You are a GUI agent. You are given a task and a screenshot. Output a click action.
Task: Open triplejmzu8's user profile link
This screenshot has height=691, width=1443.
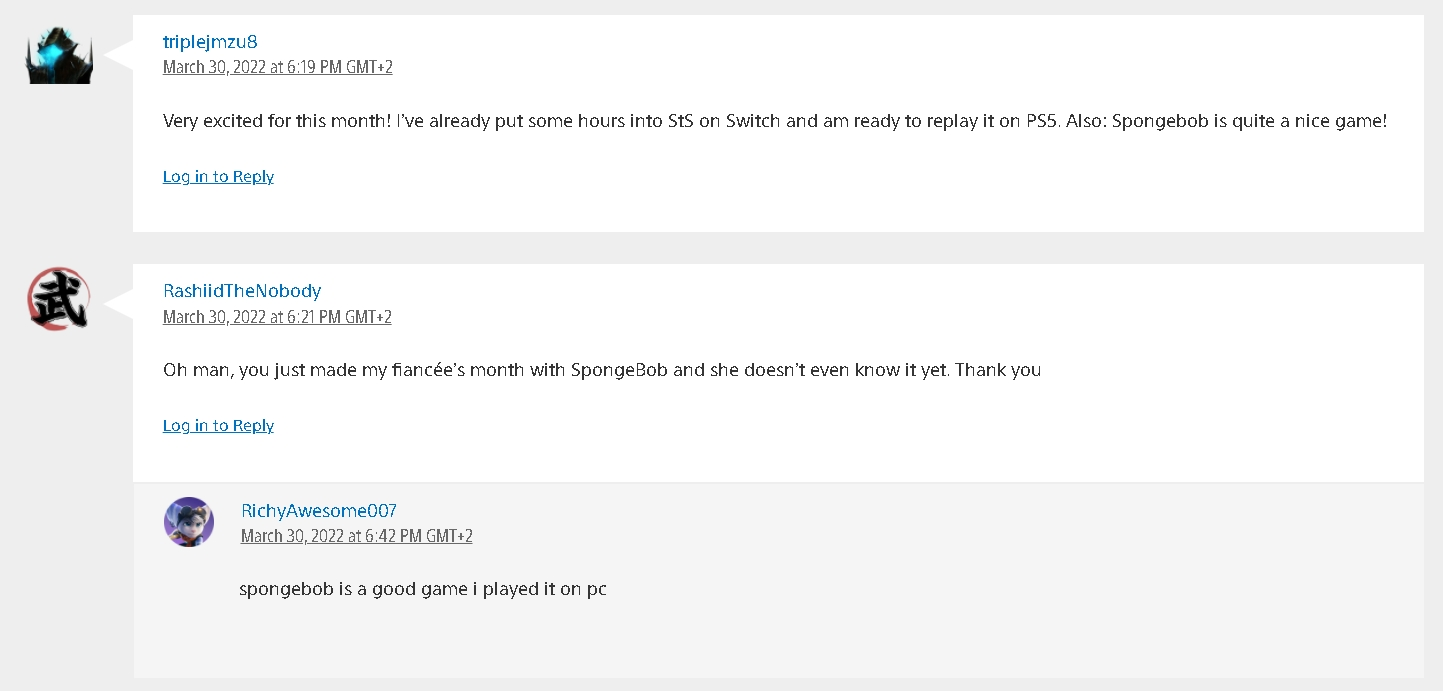coord(210,42)
